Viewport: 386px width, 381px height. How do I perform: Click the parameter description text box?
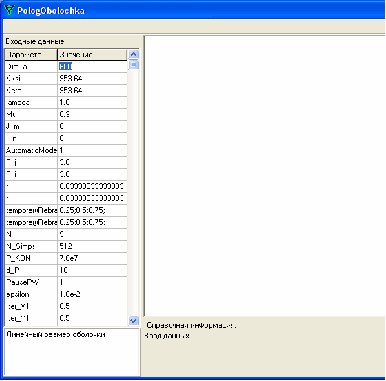coord(71,352)
